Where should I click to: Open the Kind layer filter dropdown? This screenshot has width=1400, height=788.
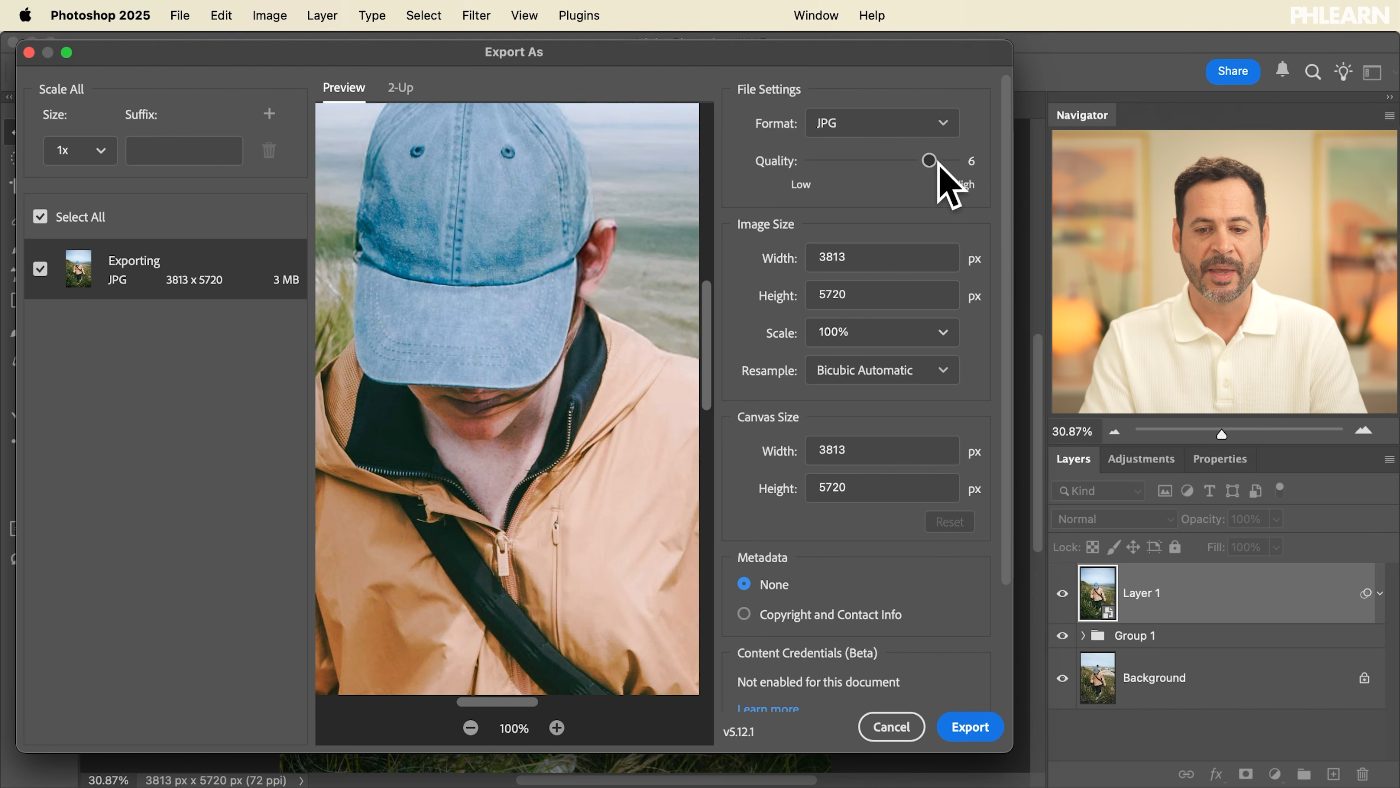click(x=1098, y=491)
